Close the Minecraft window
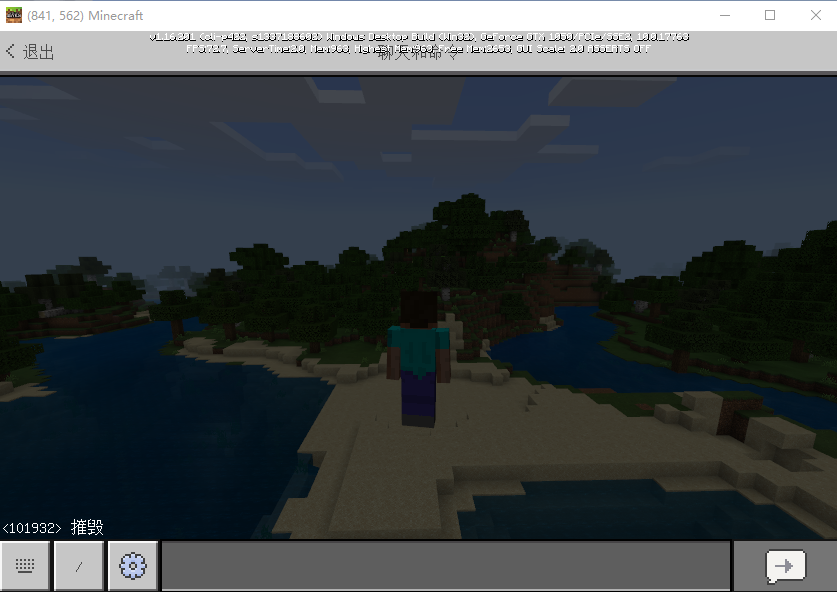The image size is (837, 592). pyautogui.click(x=815, y=15)
